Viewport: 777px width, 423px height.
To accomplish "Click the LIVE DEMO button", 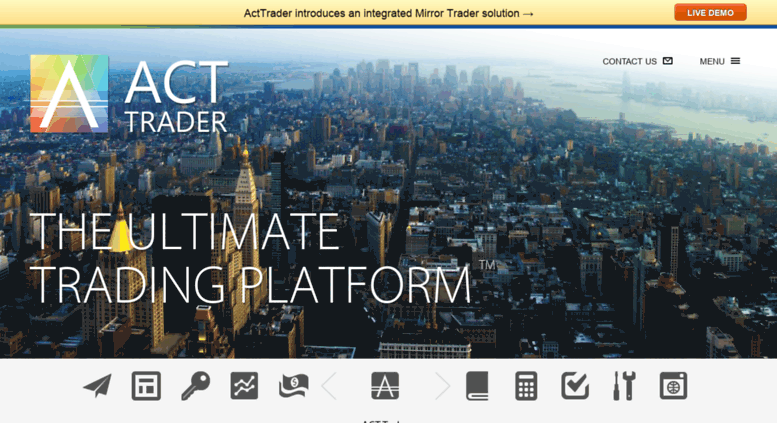I will pyautogui.click(x=710, y=12).
